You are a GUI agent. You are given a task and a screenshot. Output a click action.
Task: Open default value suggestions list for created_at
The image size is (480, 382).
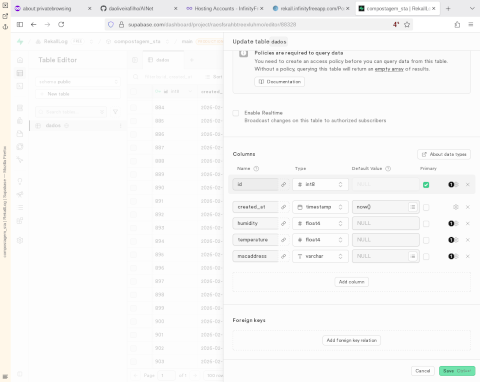(x=413, y=207)
